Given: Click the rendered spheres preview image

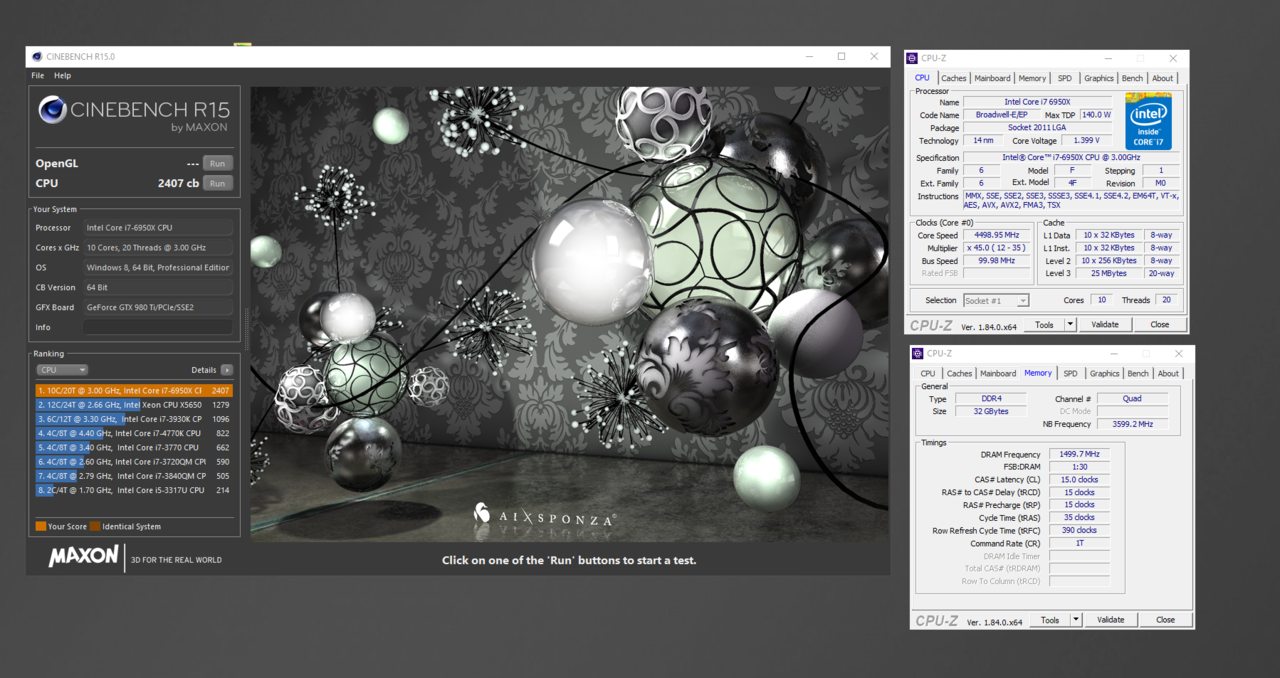Looking at the screenshot, I should click(569, 314).
